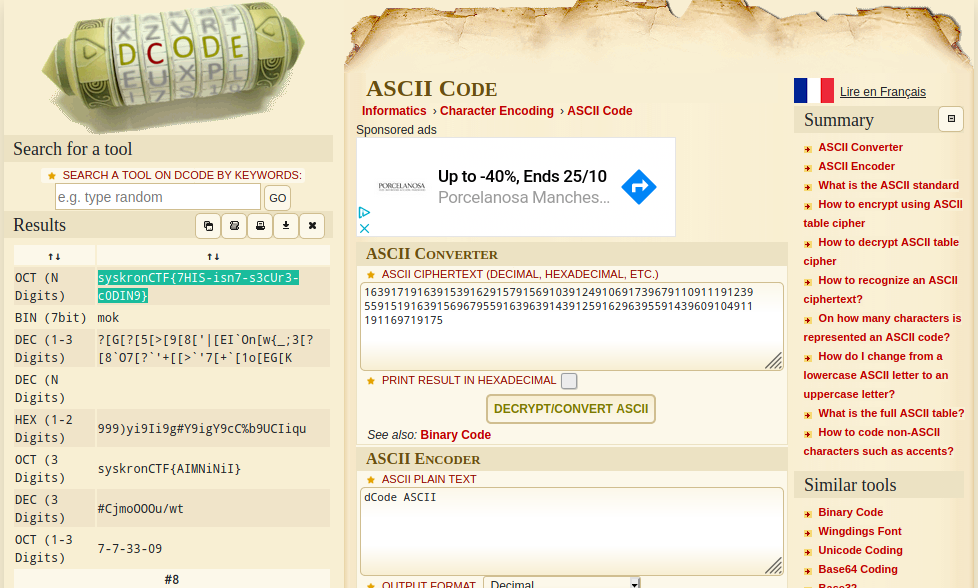
Task: Click the BIN (7bit) row label
Action: pos(51,318)
